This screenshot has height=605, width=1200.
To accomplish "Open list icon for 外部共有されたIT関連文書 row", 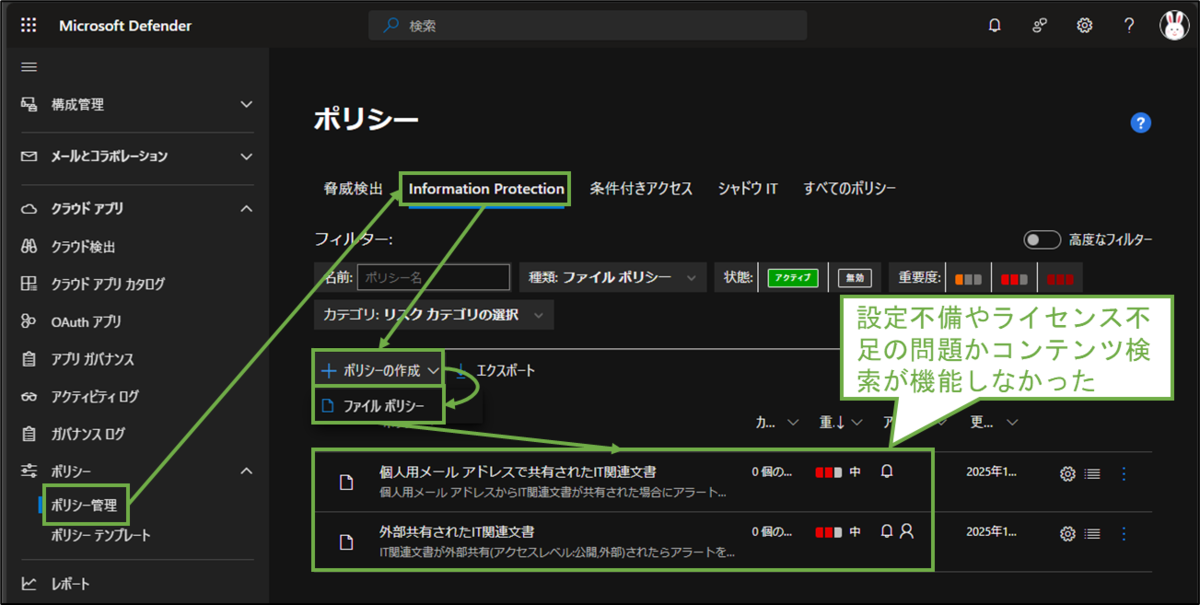I will tap(1092, 534).
